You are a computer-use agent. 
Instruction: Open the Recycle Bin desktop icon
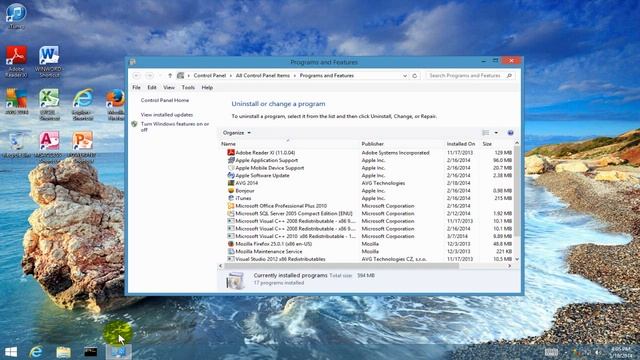coord(16,145)
